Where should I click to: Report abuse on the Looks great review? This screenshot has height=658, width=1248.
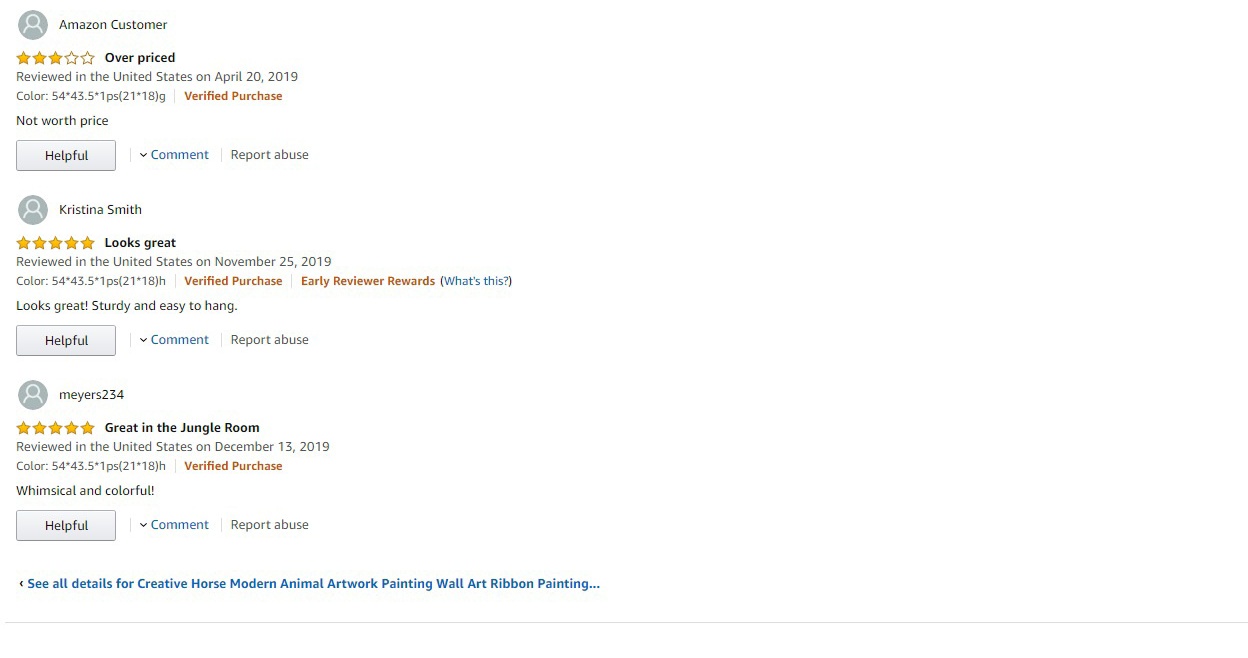[x=270, y=340]
